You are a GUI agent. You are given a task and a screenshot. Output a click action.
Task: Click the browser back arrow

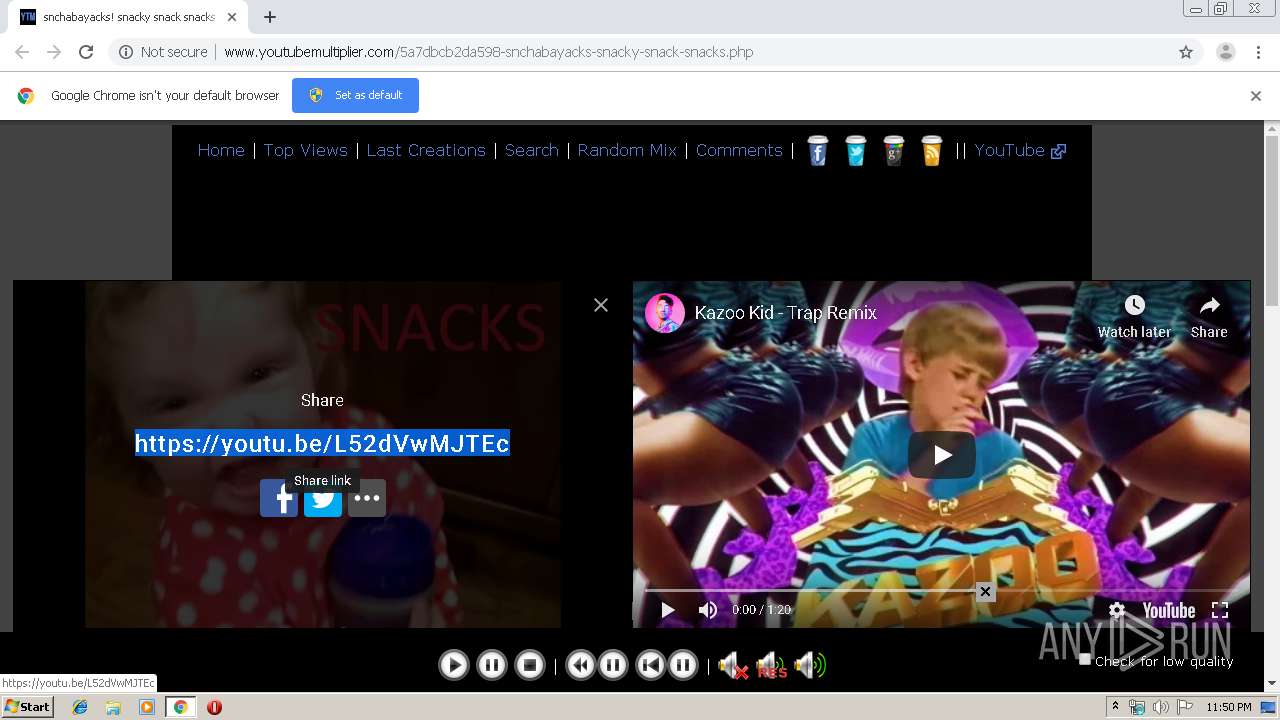22,52
